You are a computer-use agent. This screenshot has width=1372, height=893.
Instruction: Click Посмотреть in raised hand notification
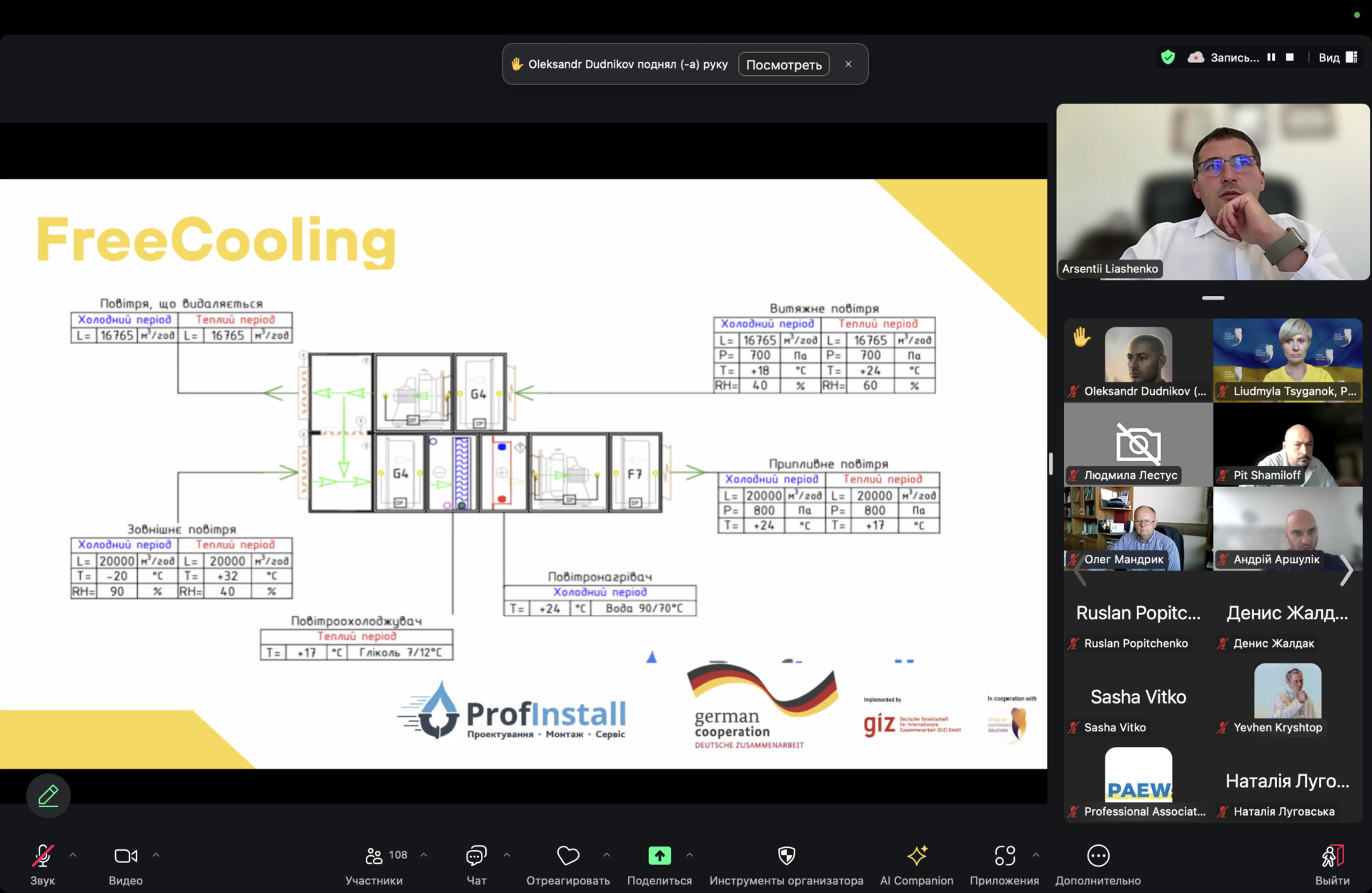tap(783, 64)
